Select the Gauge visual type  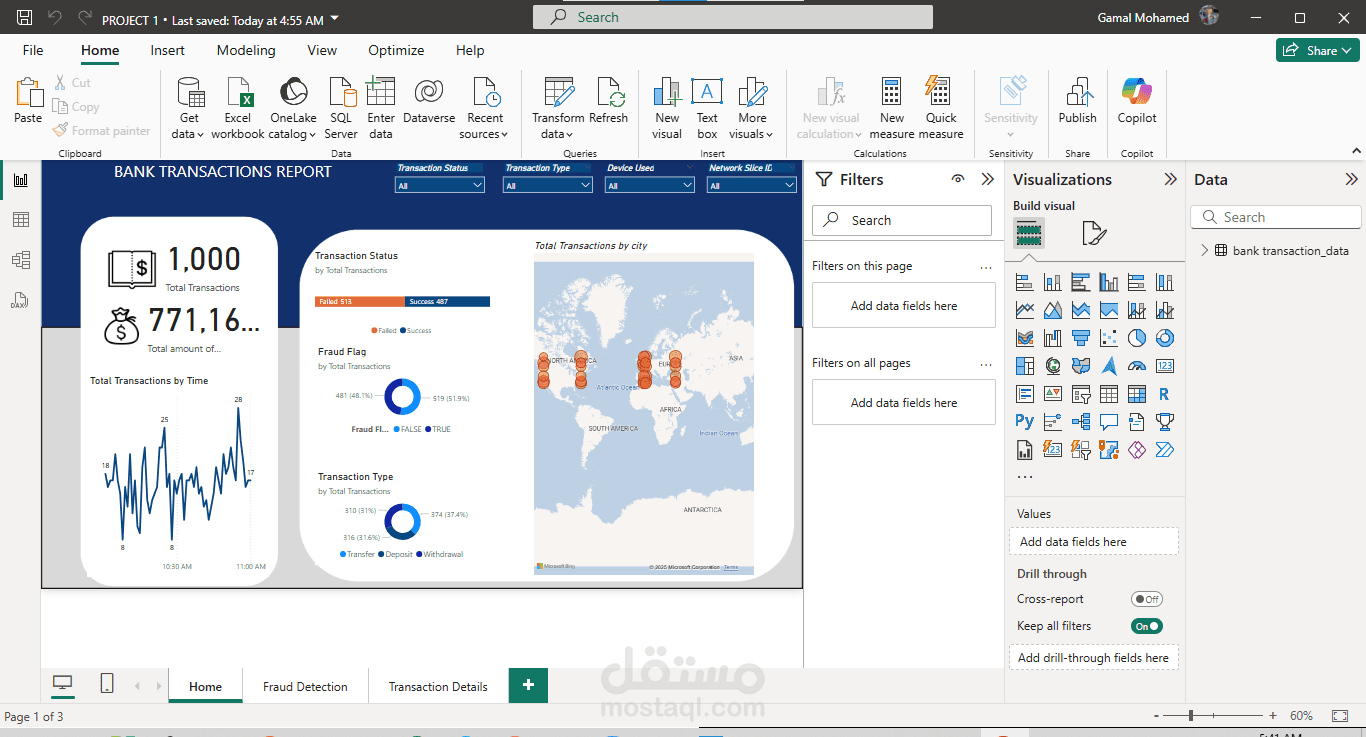coord(1136,366)
